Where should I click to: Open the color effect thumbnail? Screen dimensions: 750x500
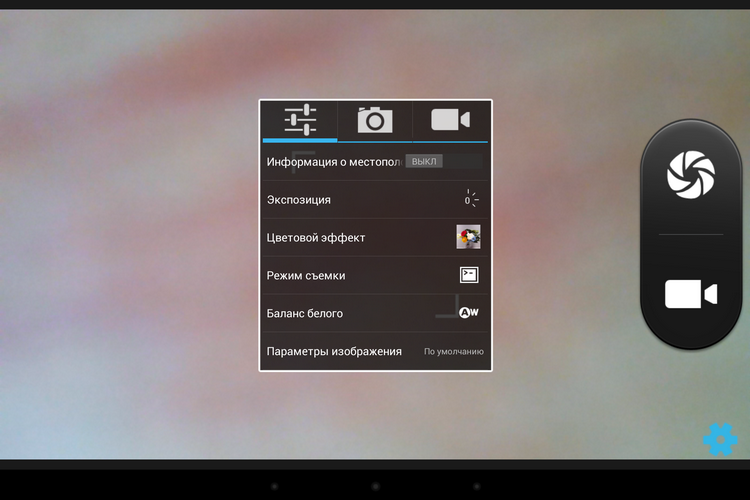(x=468, y=237)
